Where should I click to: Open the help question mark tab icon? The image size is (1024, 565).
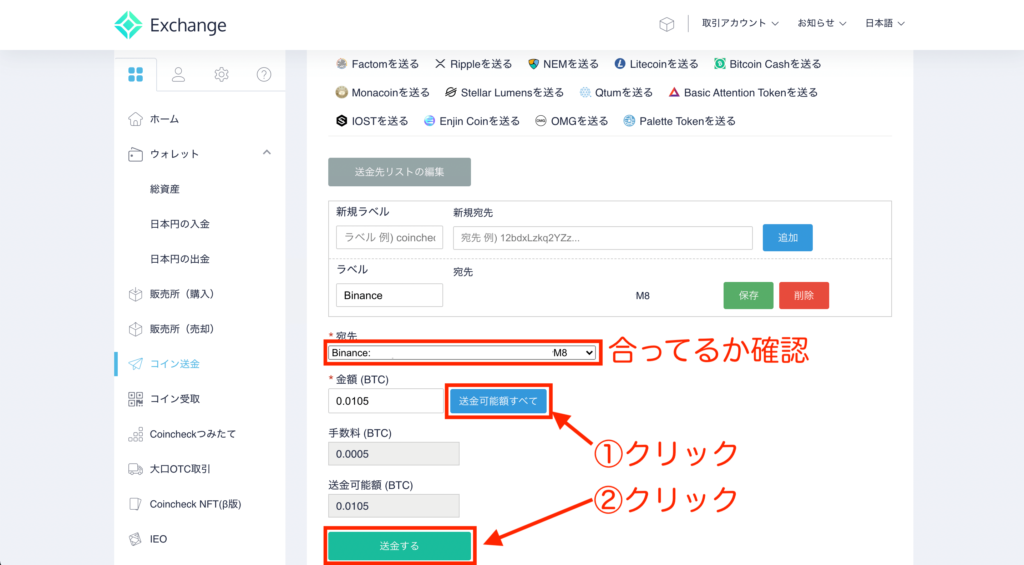pyautogui.click(x=264, y=74)
